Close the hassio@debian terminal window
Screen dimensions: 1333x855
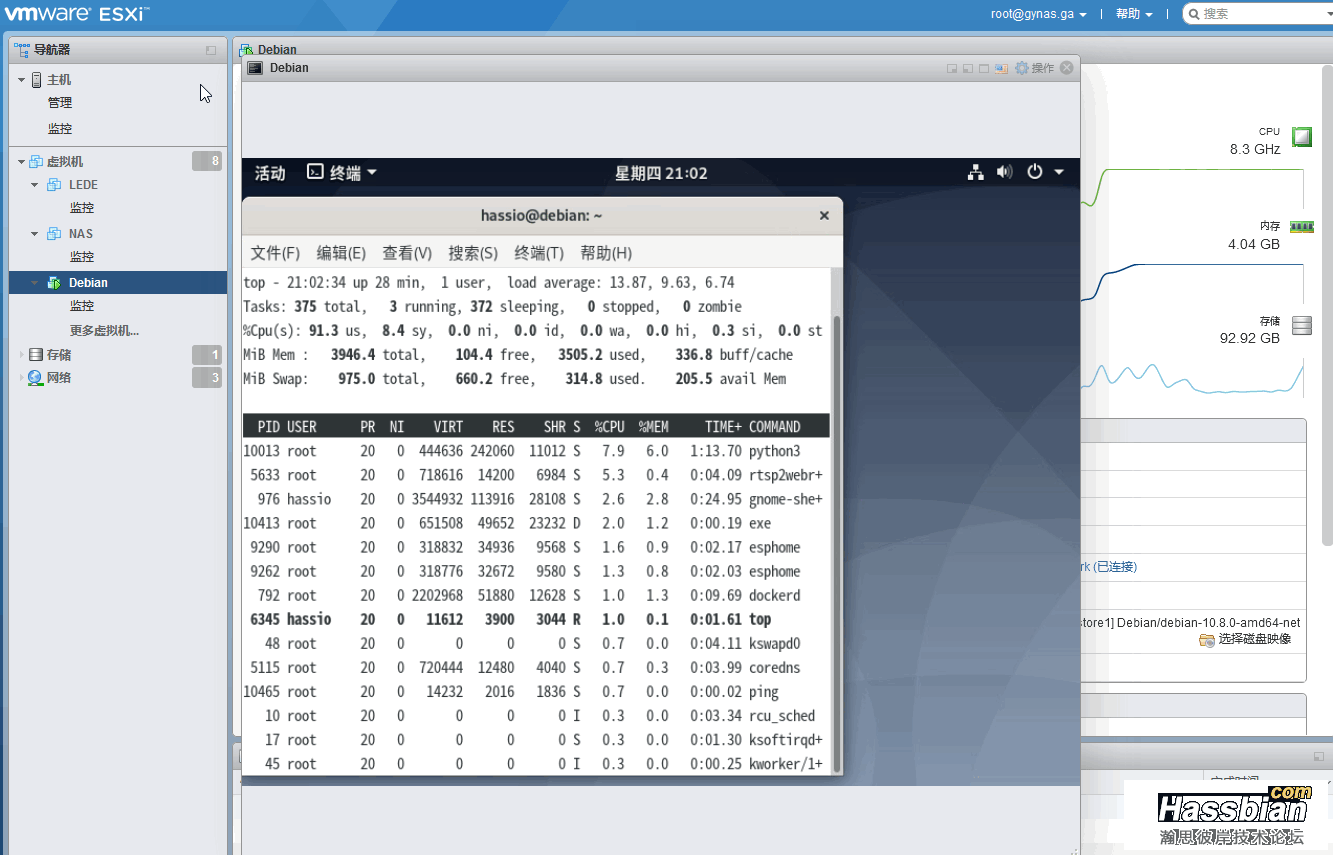coord(824,215)
